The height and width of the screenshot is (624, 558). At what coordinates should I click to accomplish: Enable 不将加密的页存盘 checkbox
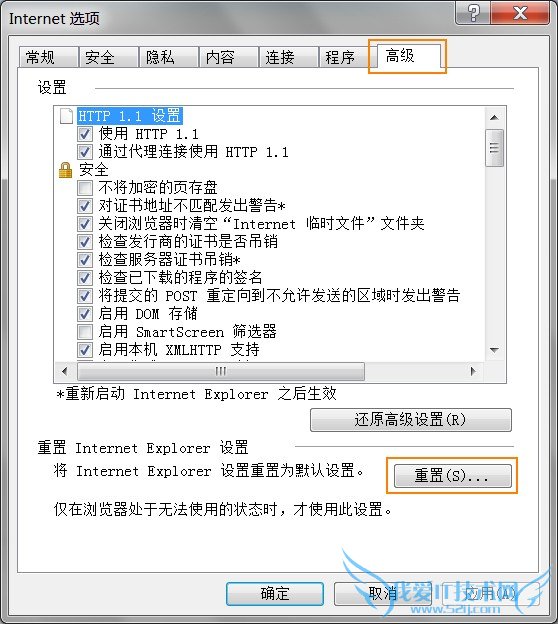85,187
